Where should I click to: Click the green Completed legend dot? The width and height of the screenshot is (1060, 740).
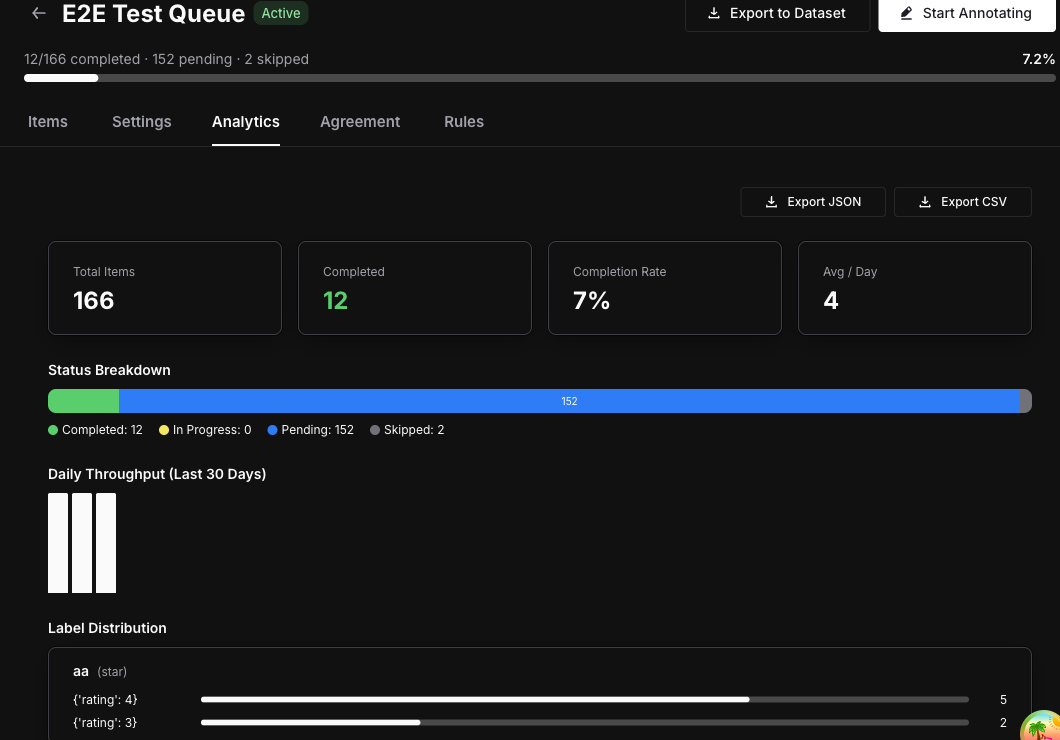[x=52, y=429]
